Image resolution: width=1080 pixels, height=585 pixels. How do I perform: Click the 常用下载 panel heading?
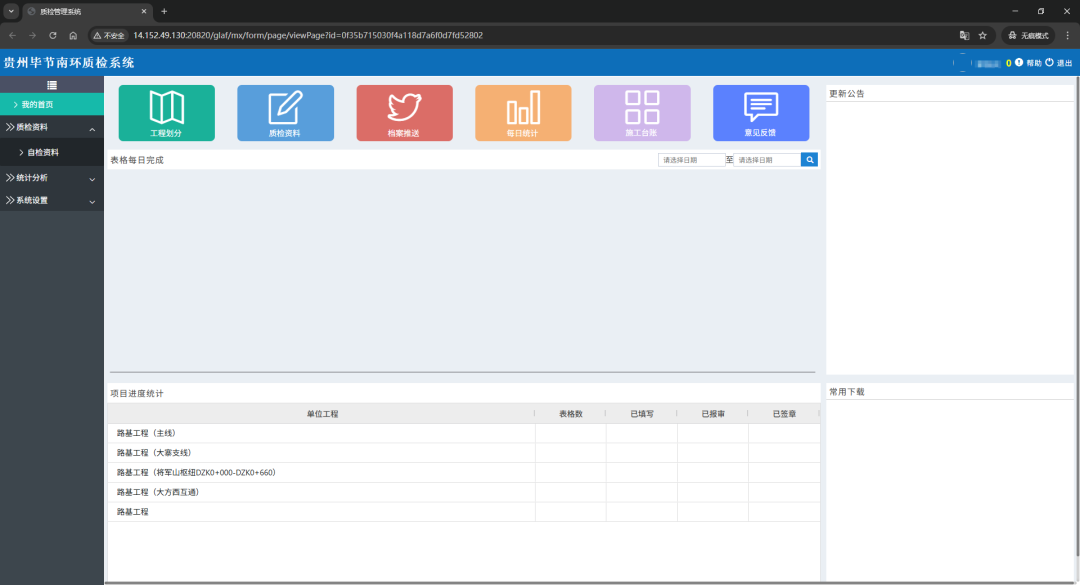pyautogui.click(x=847, y=392)
